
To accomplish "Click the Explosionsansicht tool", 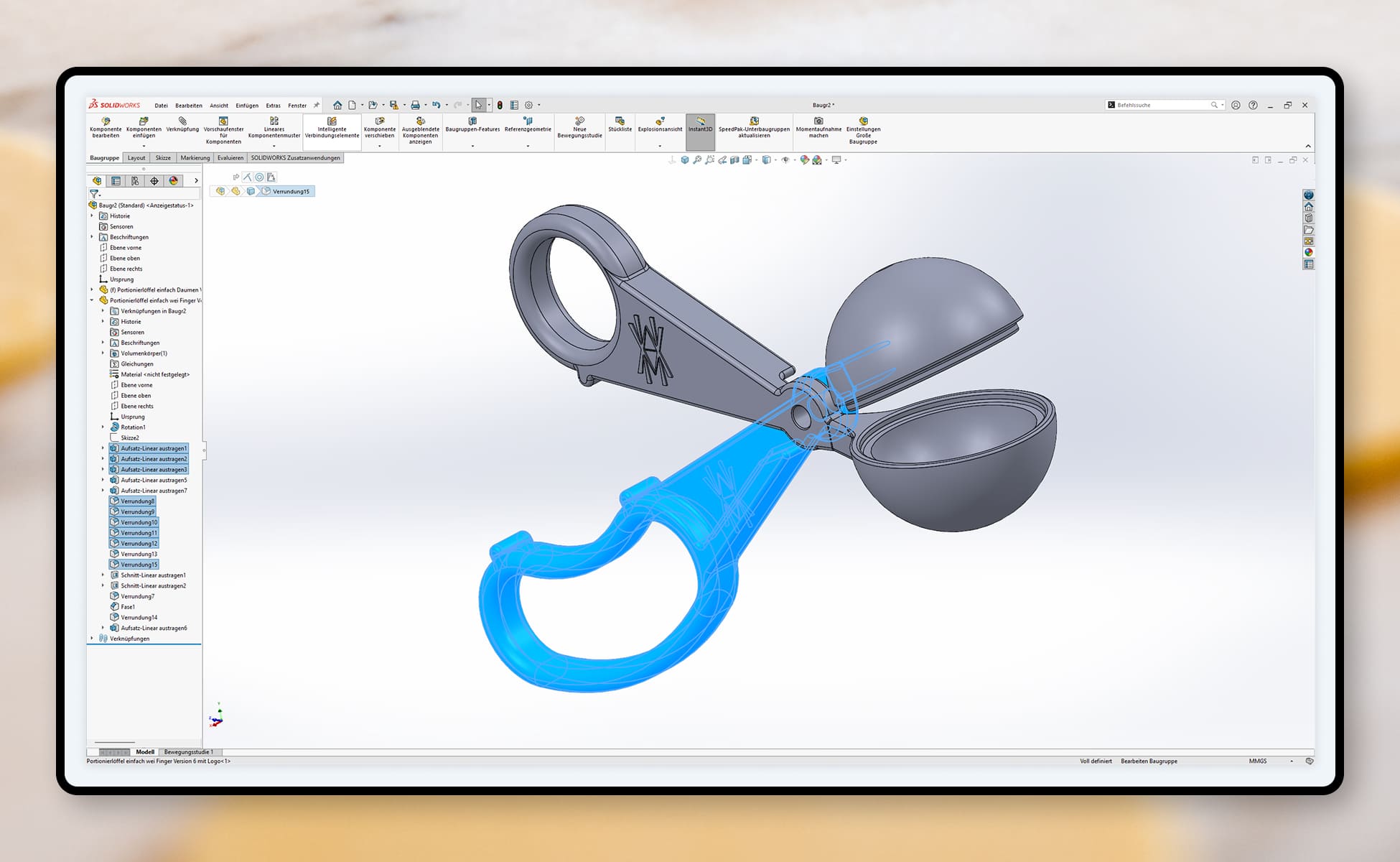I will coord(660,125).
